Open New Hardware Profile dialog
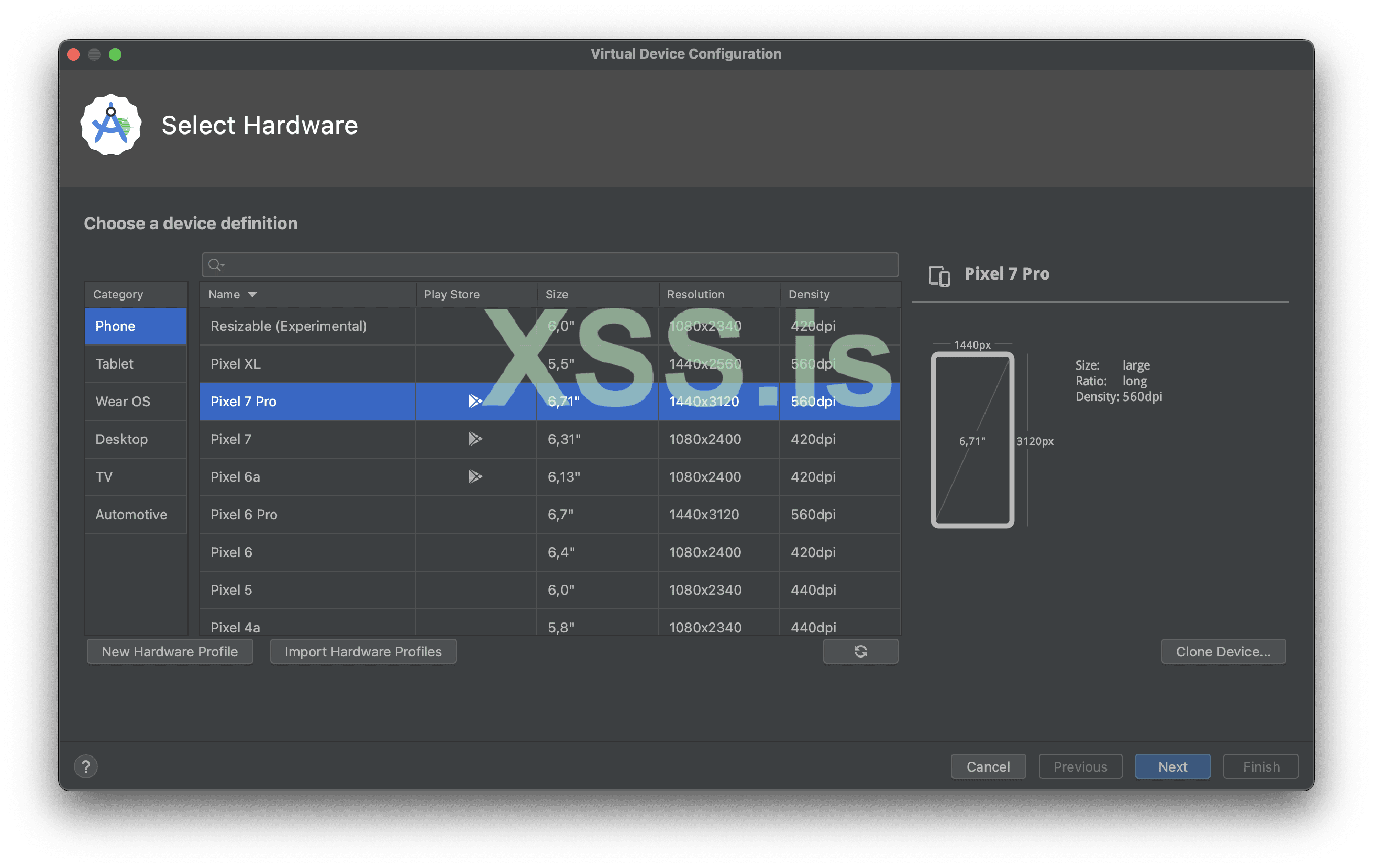The height and width of the screenshot is (868, 1373). (x=169, y=651)
